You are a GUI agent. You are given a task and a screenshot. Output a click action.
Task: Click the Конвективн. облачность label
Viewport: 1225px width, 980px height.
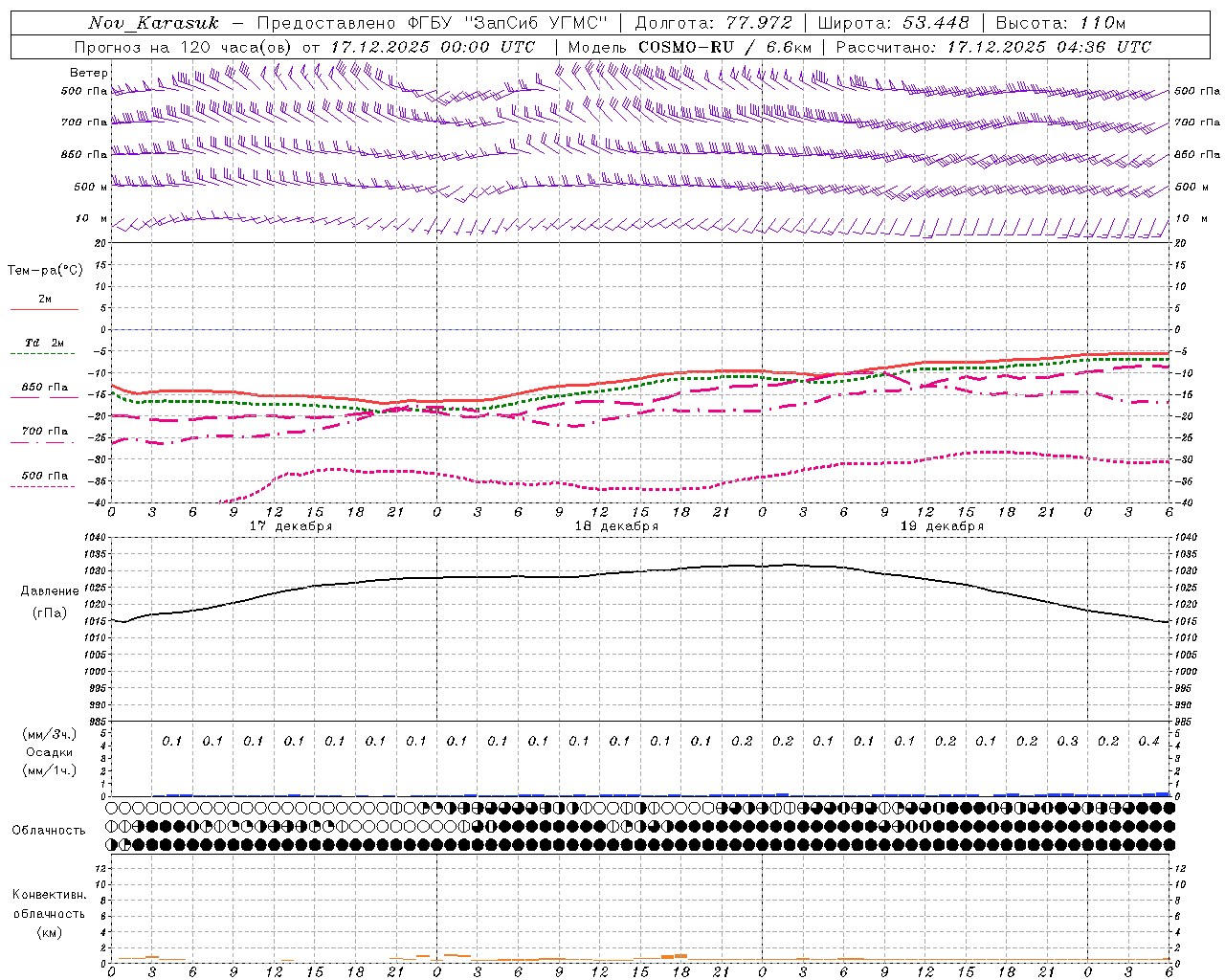tap(49, 904)
